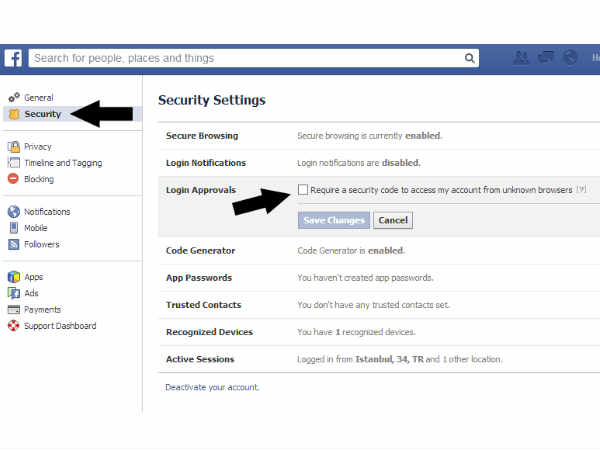Open the Mobile settings section

[x=38, y=228]
